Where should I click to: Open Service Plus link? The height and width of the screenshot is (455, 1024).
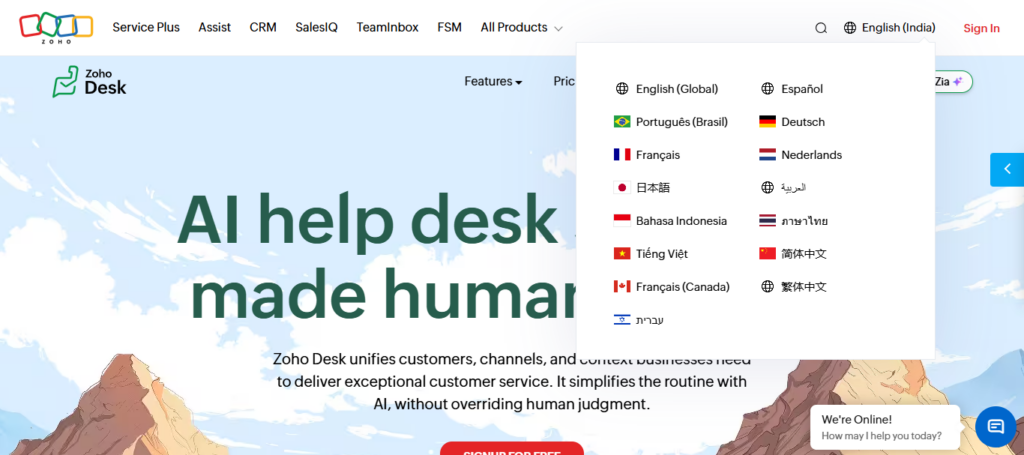click(146, 27)
